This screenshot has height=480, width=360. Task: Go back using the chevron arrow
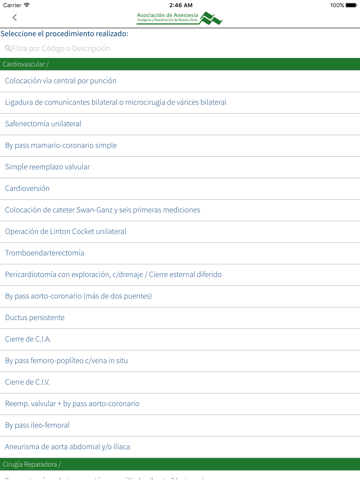point(14,18)
